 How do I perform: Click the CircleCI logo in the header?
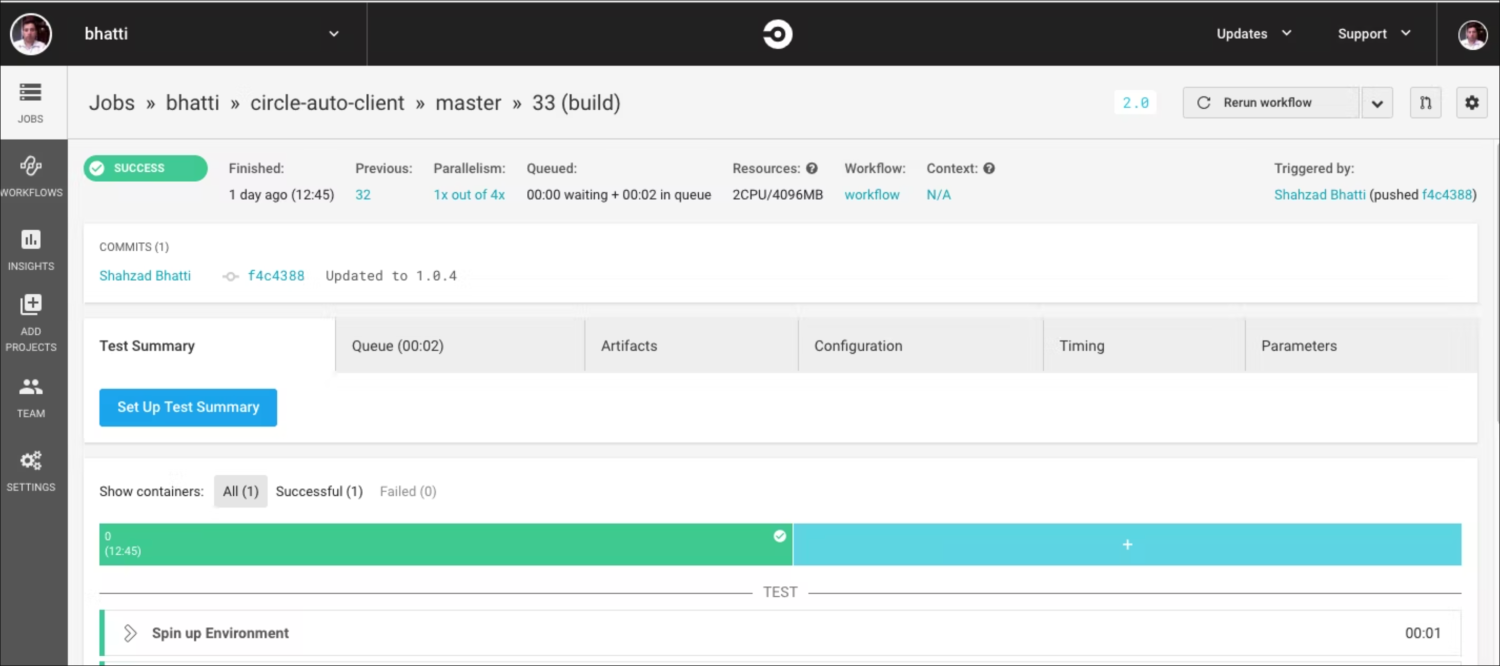(777, 34)
